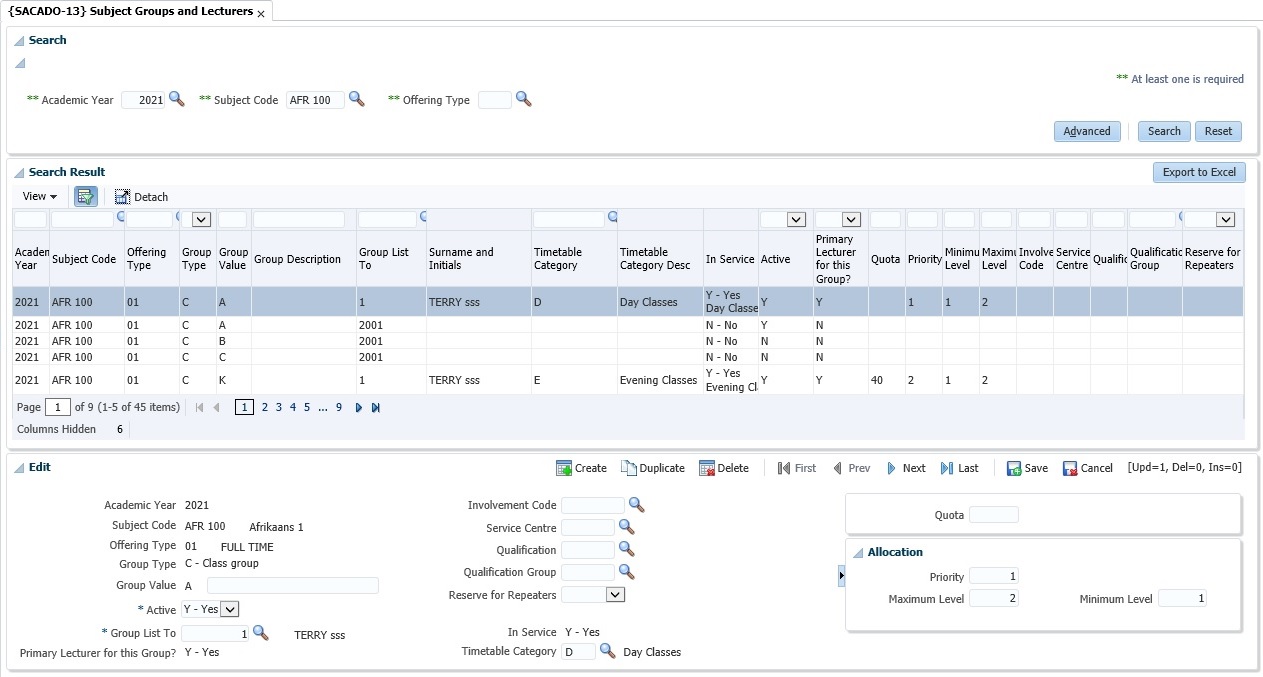Open Reserve for Repeaters dropdown
The width and height of the screenshot is (1263, 677).
click(615, 595)
